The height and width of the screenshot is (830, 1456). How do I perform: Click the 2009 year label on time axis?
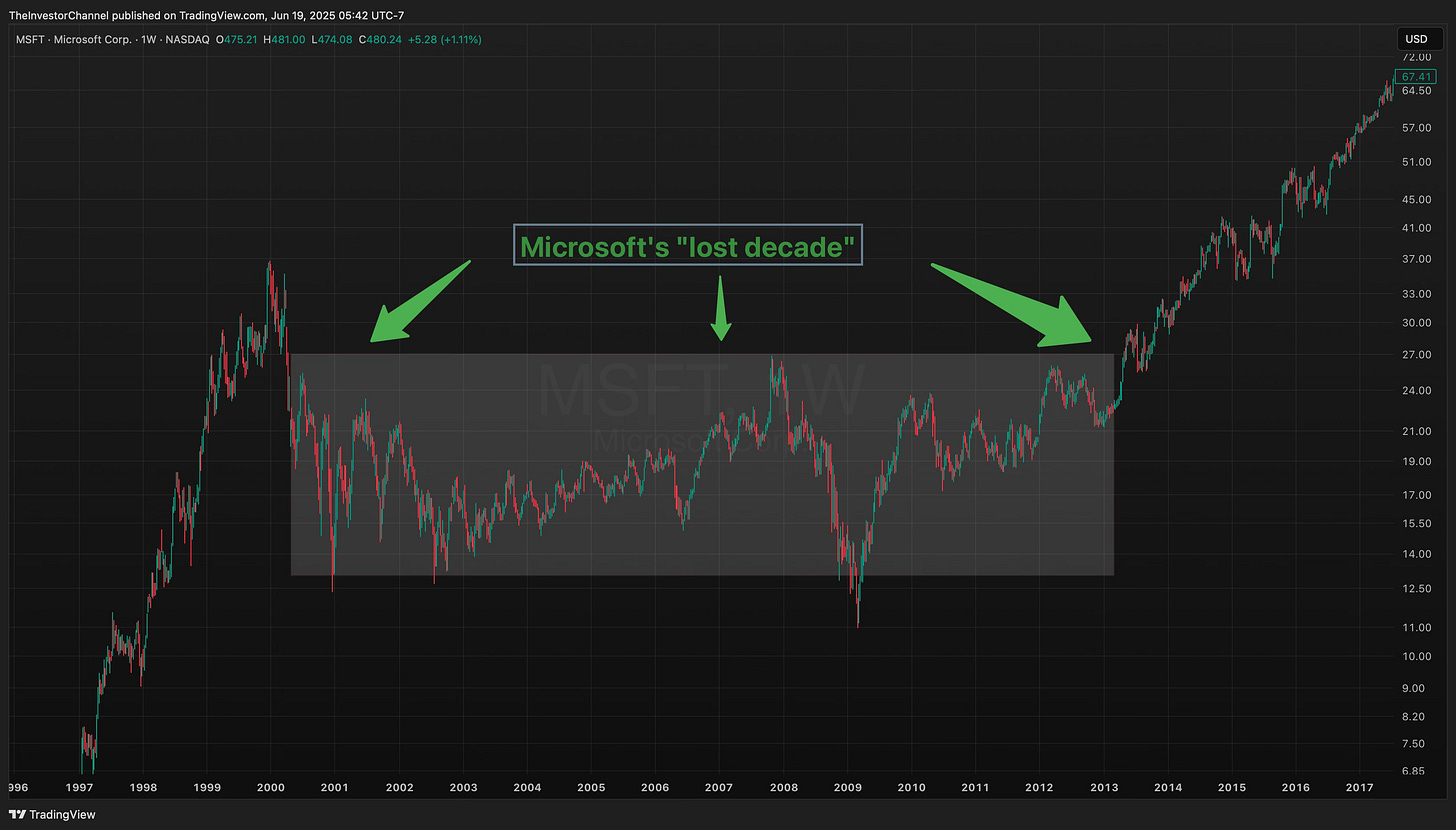pyautogui.click(x=848, y=787)
